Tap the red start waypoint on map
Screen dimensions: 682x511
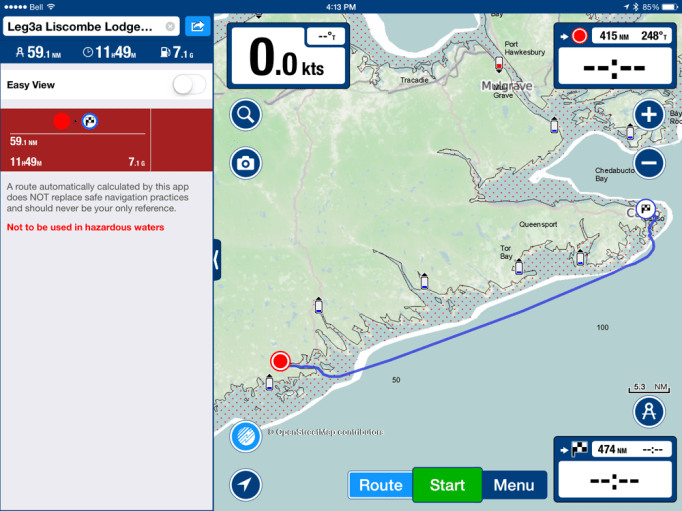(x=280, y=361)
